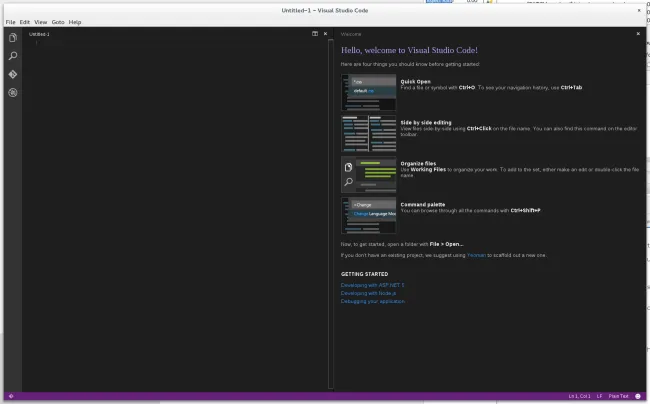The width and height of the screenshot is (650, 404).
Task: Change language mode from Plain Text
Action: point(619,397)
